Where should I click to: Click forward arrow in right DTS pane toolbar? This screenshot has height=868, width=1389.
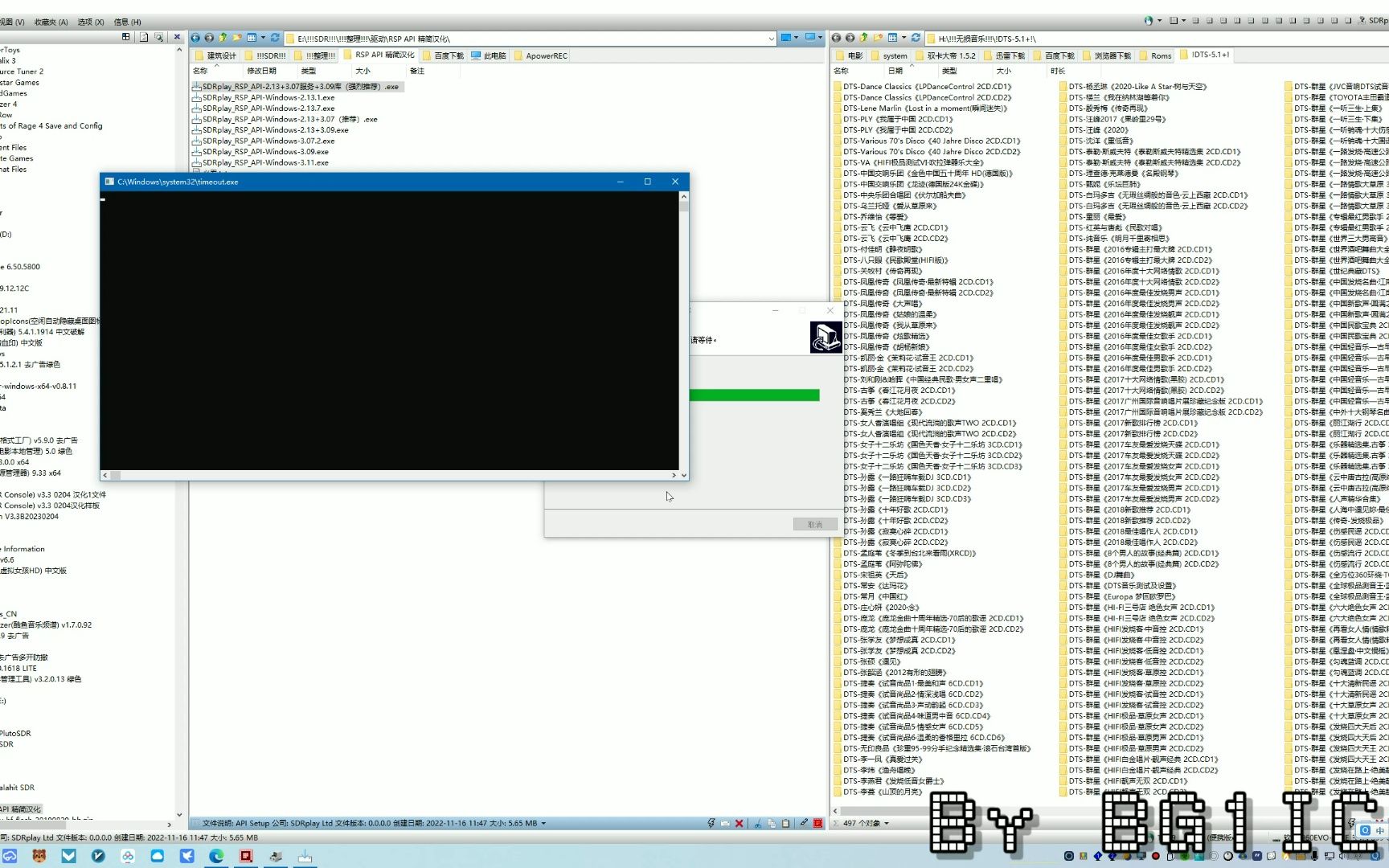850,38
